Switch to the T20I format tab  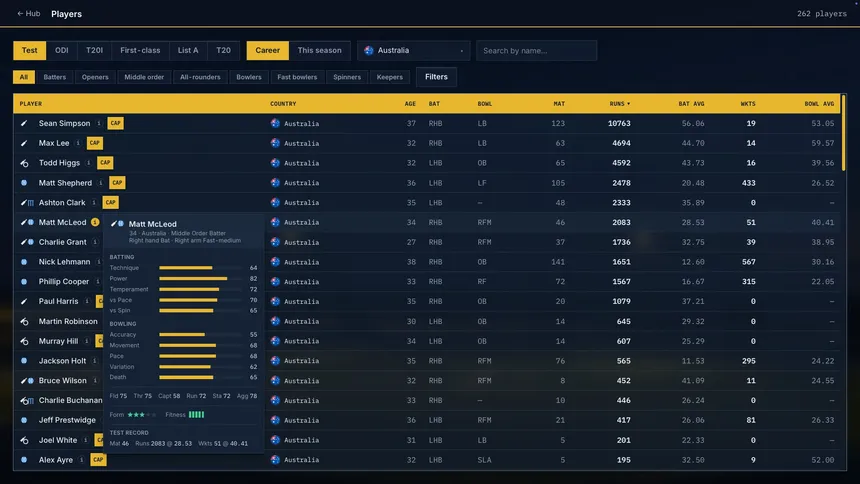(94, 50)
